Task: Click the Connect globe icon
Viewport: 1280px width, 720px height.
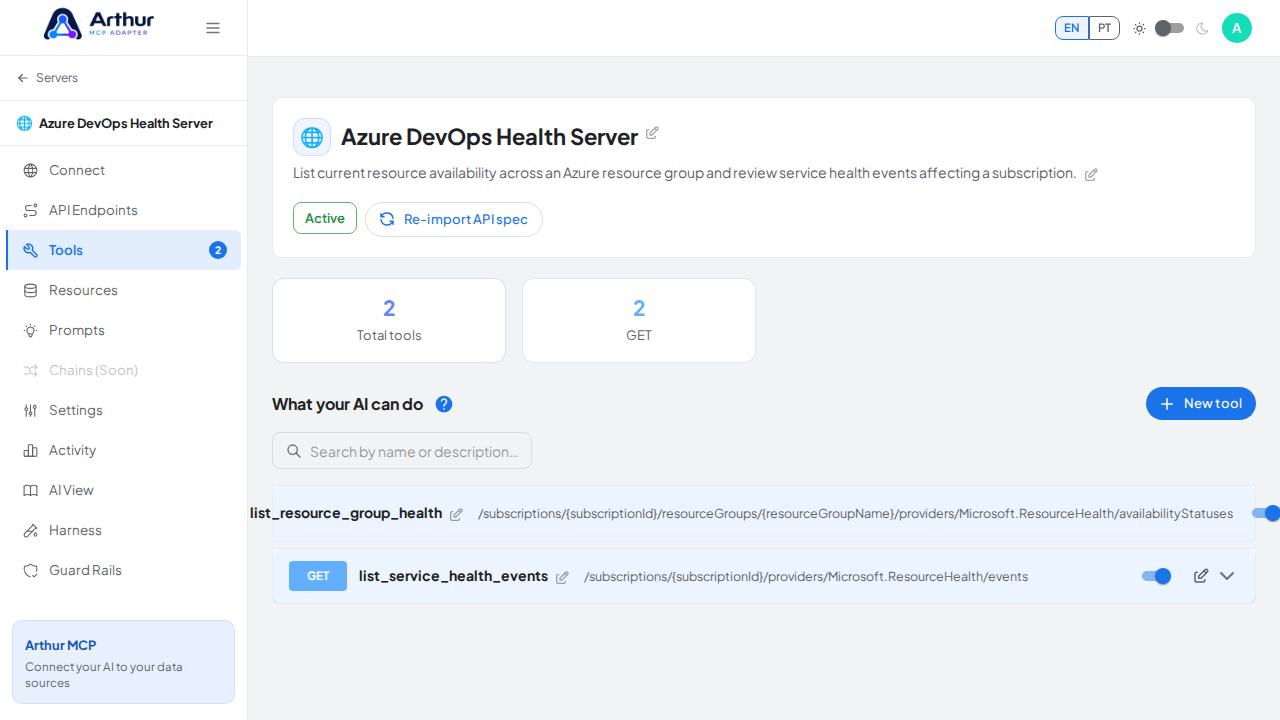Action: pos(30,170)
